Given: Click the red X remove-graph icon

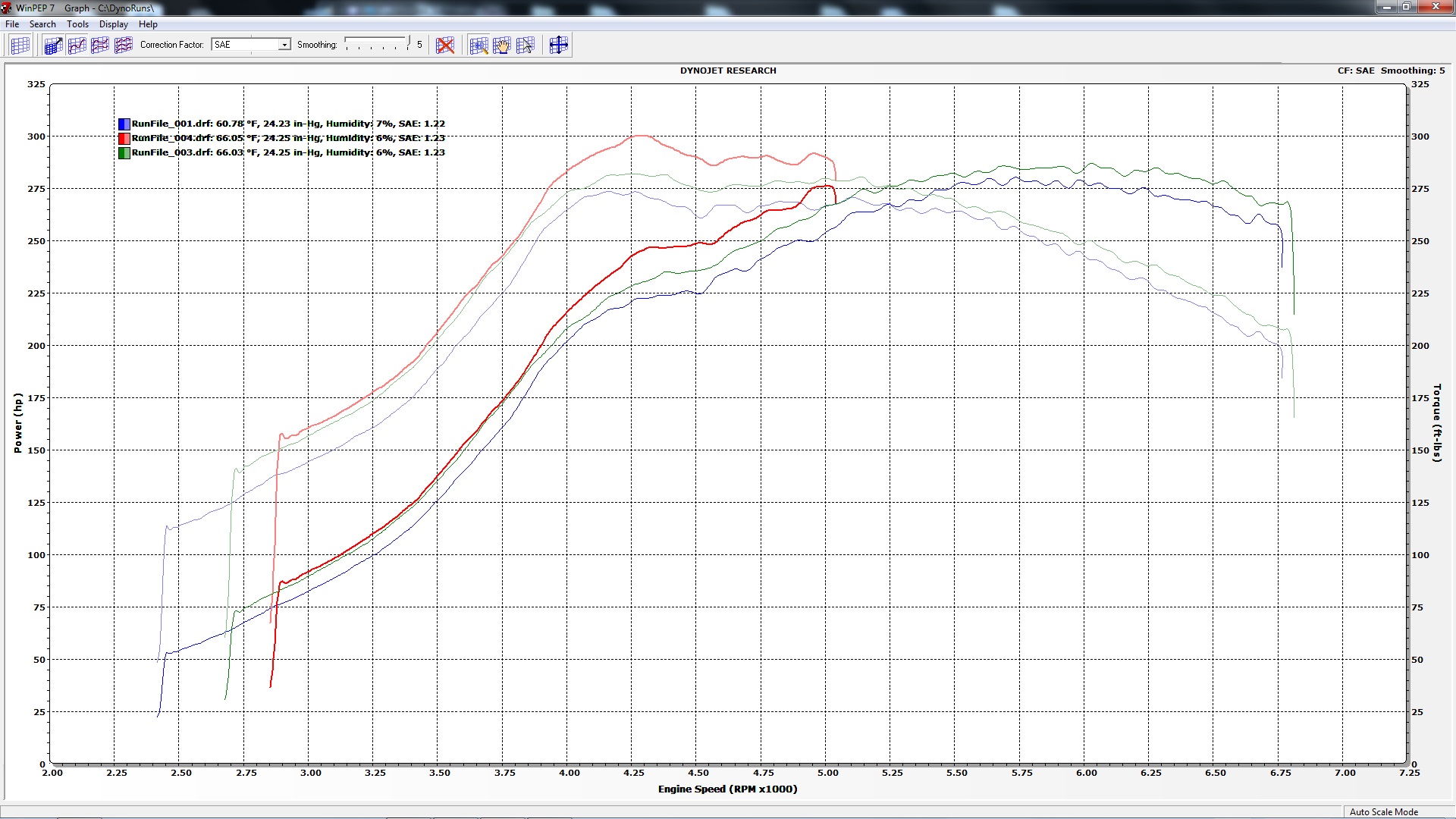Looking at the screenshot, I should [445, 45].
